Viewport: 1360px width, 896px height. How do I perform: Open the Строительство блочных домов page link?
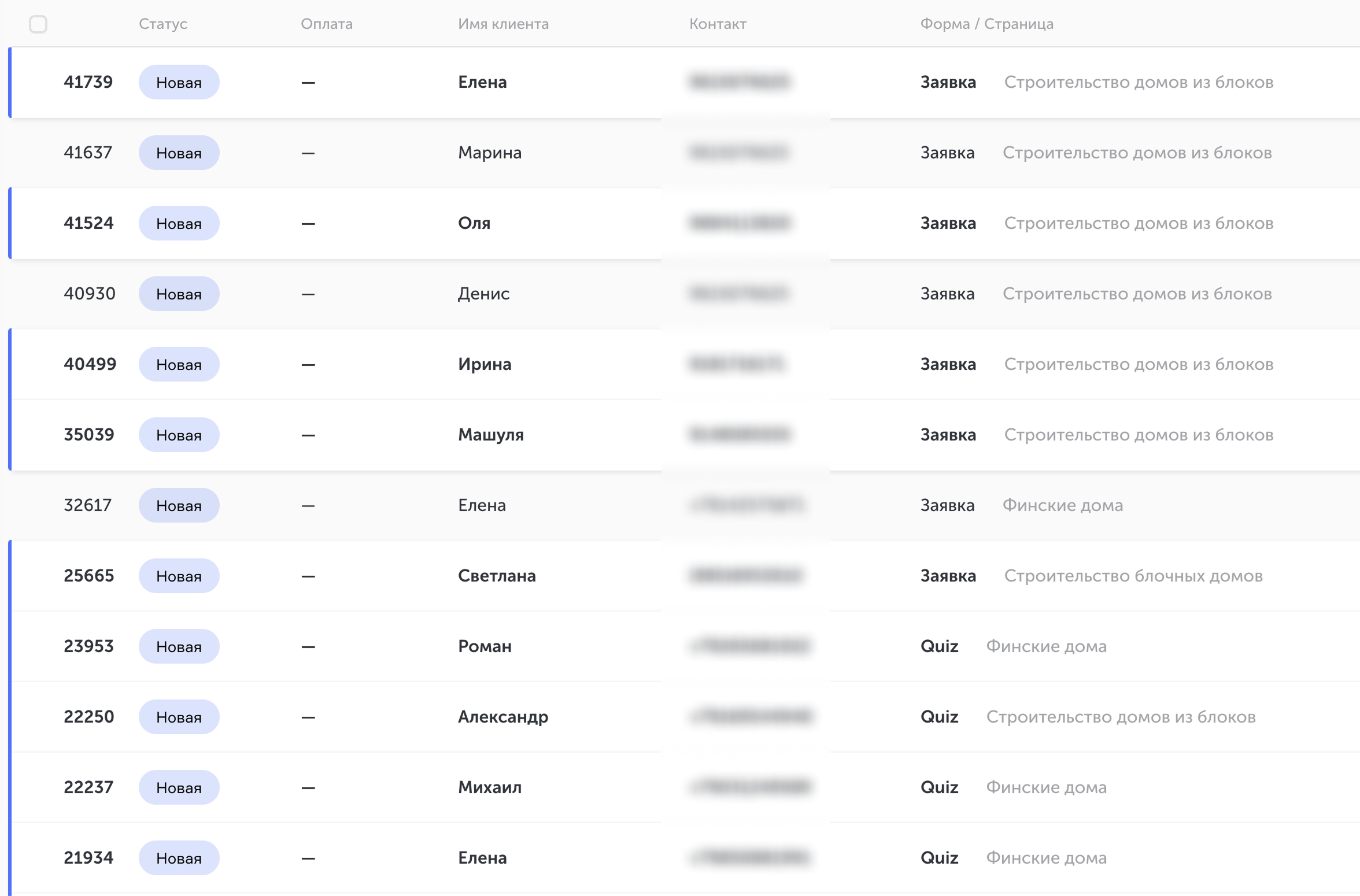[x=1133, y=576]
